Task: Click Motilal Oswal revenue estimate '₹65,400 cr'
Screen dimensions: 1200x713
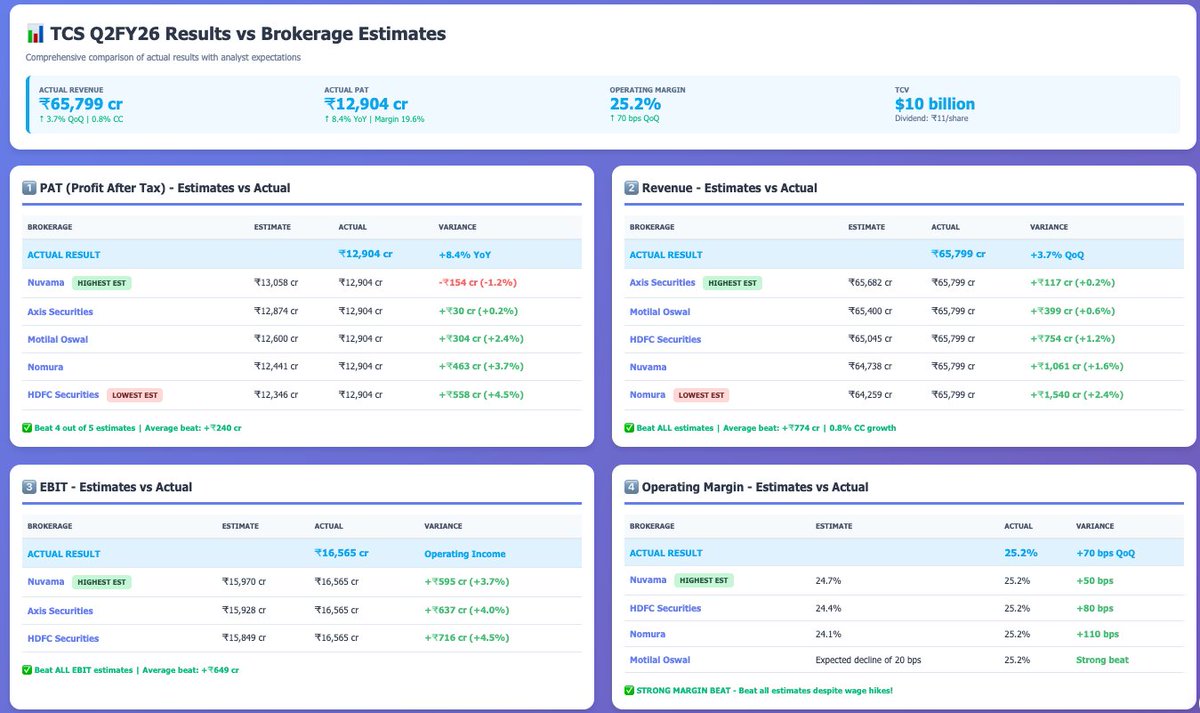Action: (870, 311)
